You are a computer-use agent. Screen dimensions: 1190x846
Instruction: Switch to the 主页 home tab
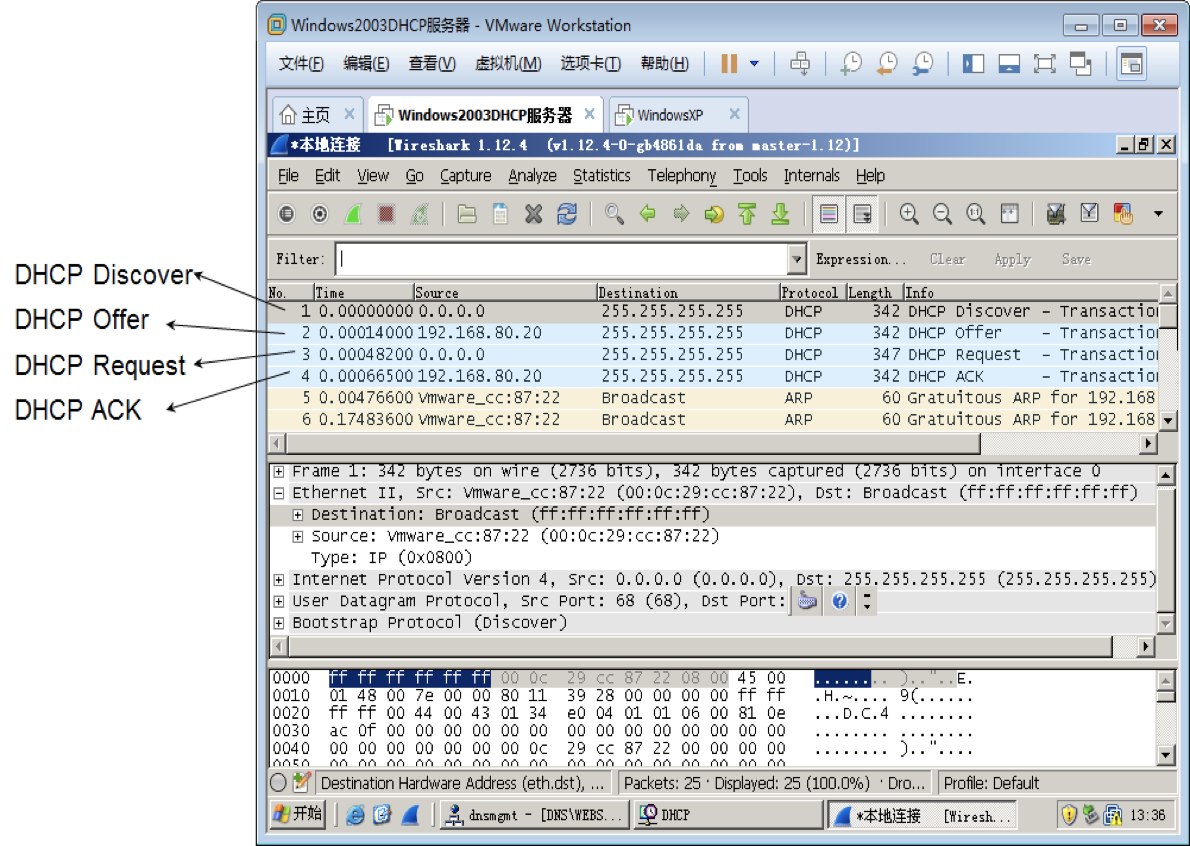(x=315, y=115)
